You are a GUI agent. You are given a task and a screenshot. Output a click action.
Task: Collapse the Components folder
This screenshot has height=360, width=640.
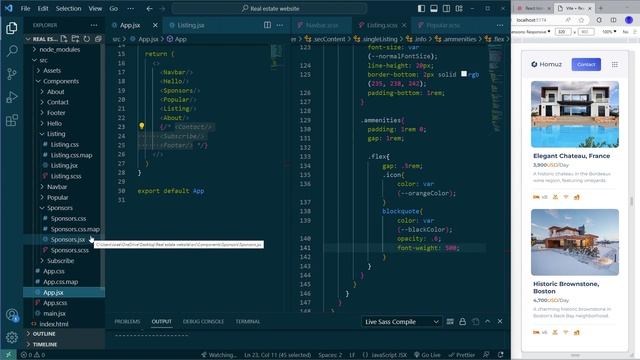pyautogui.click(x=61, y=81)
